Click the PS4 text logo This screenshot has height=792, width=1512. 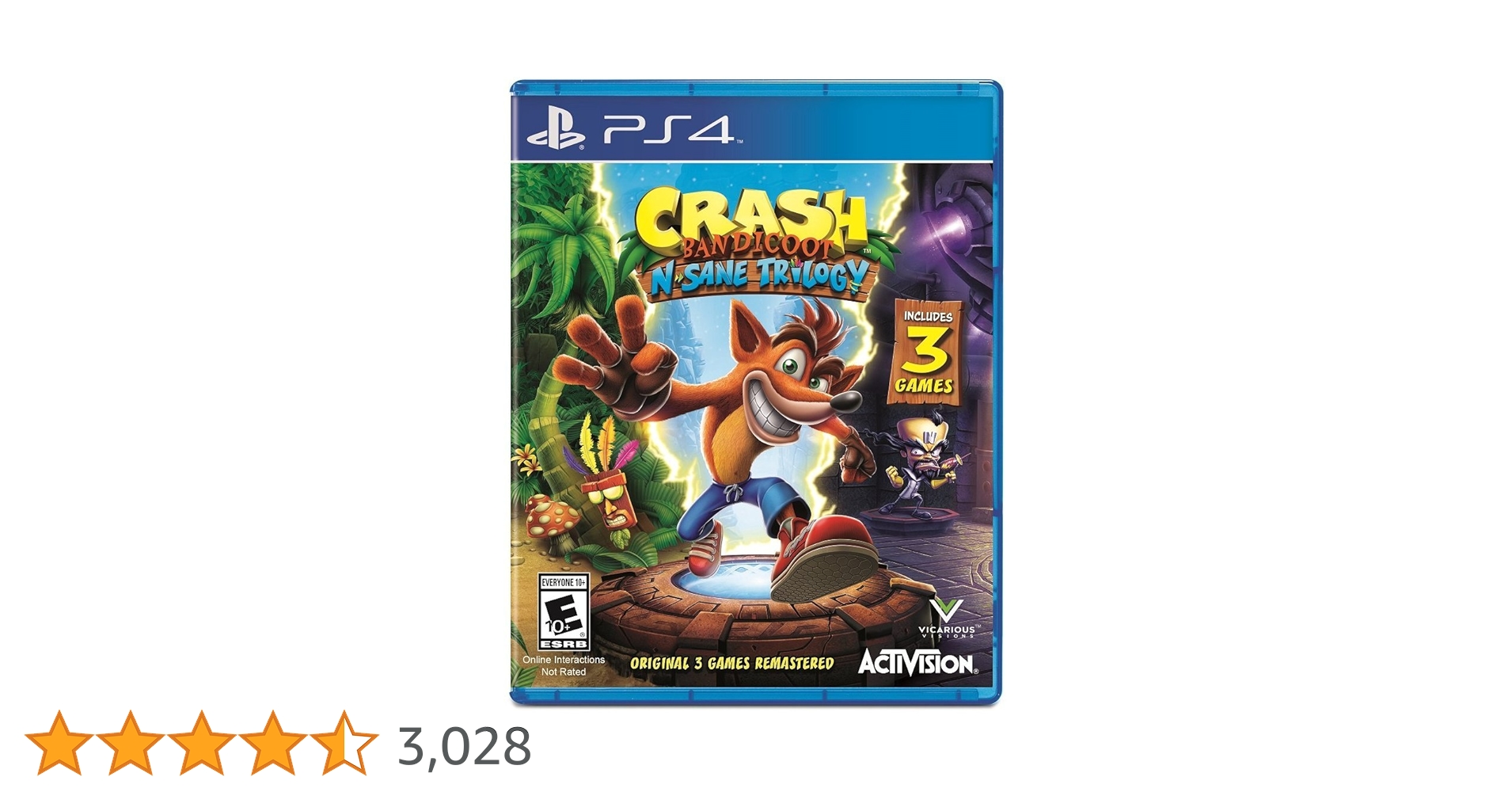point(670,130)
